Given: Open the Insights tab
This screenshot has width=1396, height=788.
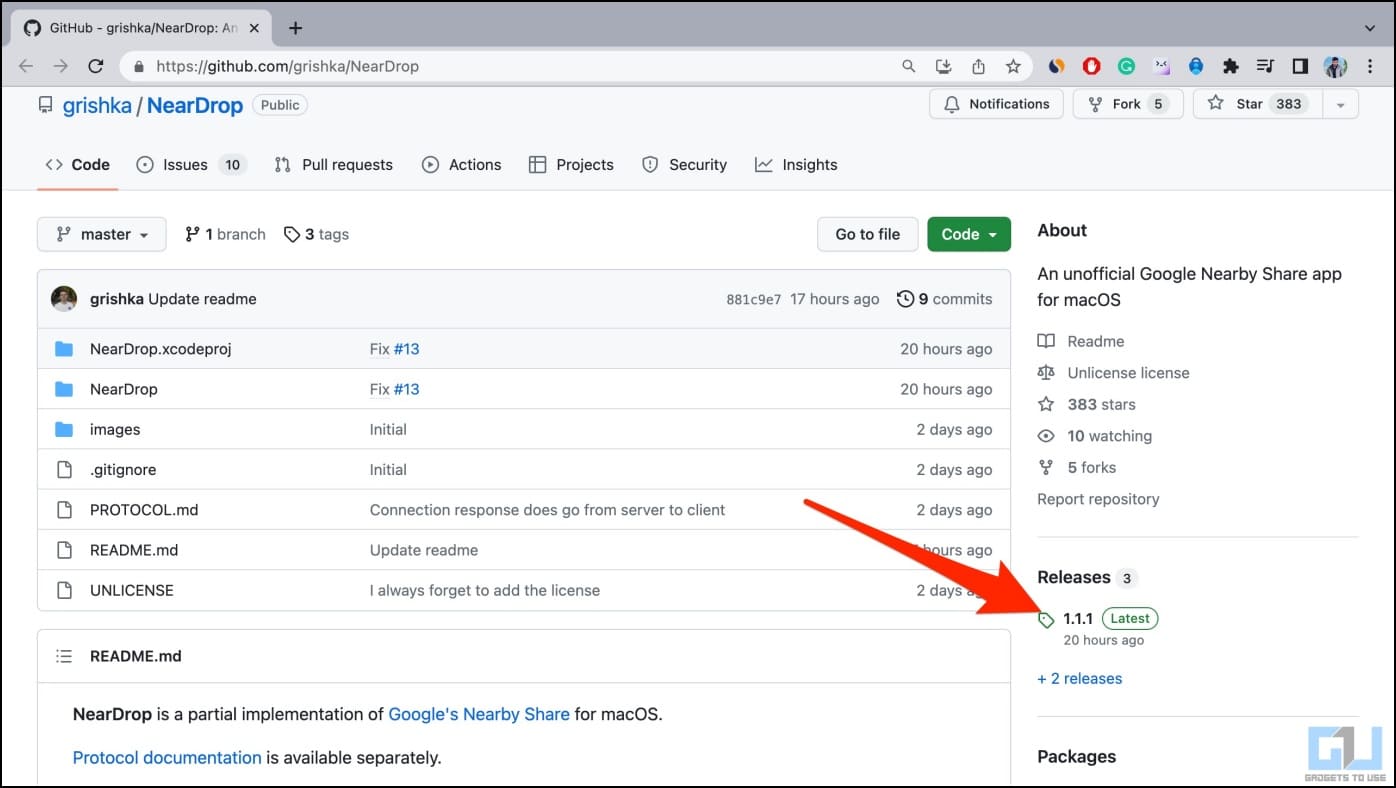Looking at the screenshot, I should click(x=797, y=165).
